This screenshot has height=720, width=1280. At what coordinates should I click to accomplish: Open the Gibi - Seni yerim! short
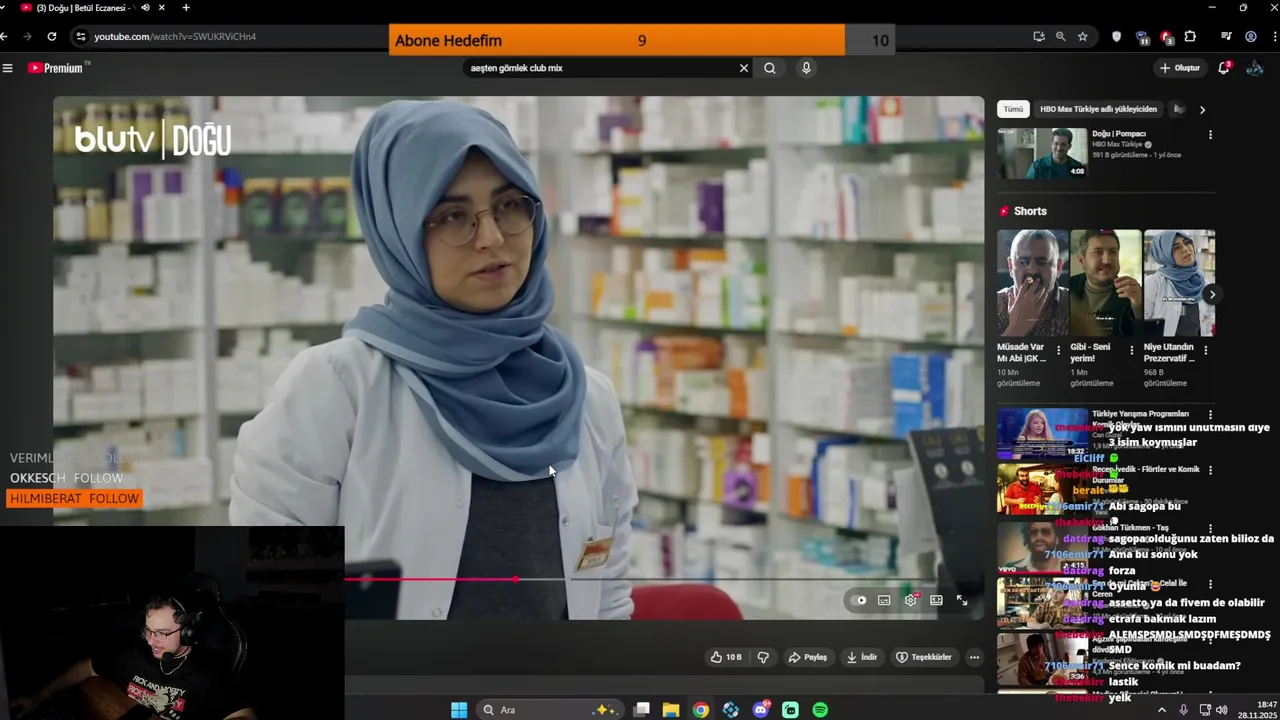[1105, 284]
